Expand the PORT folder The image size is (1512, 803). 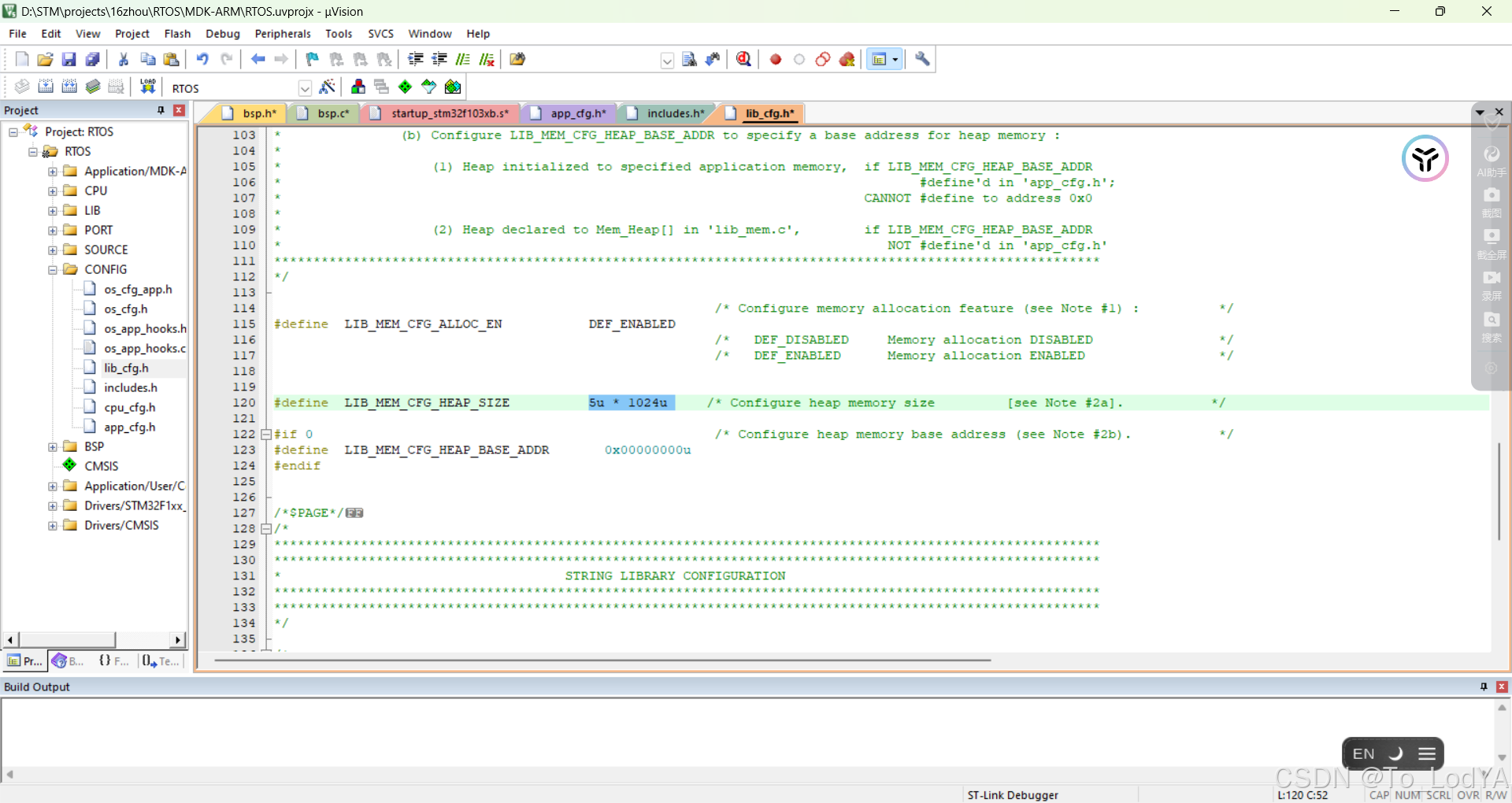[x=53, y=230]
